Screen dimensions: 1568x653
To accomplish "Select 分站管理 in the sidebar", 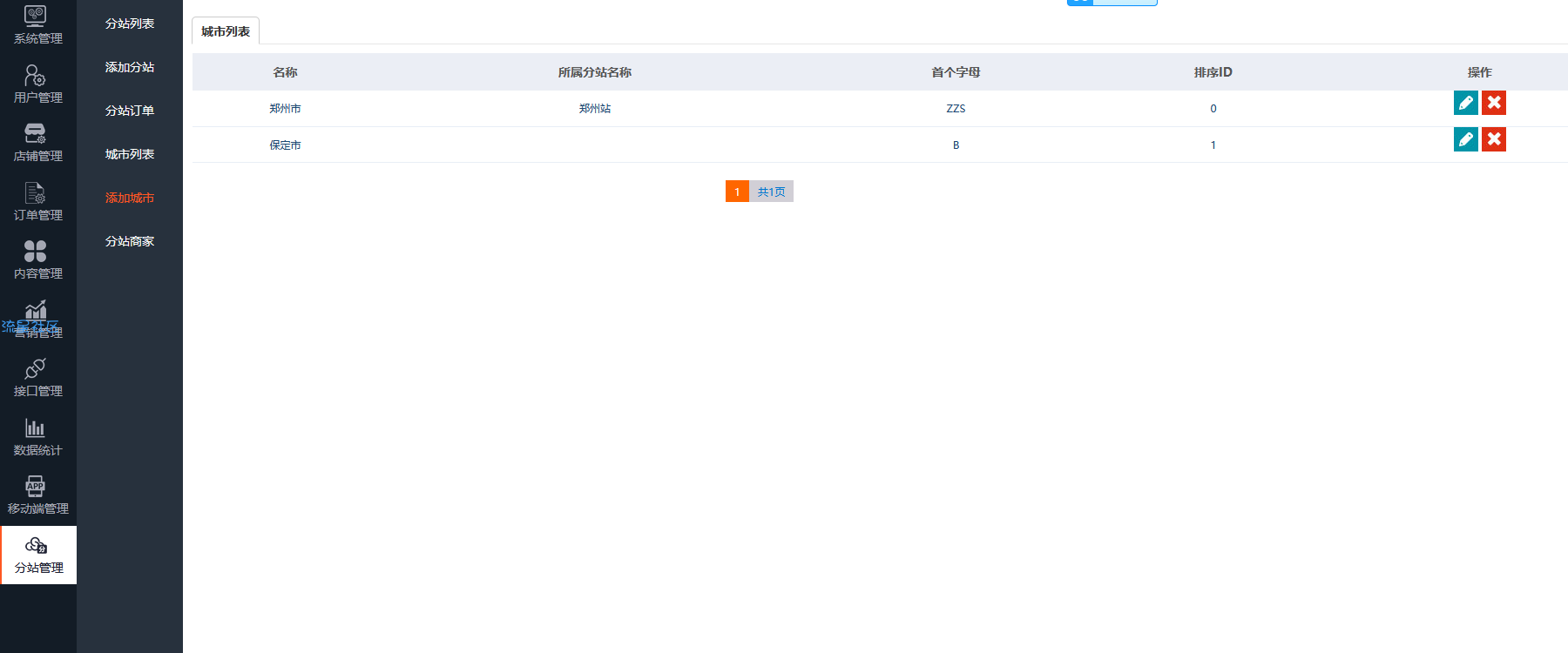I will click(38, 555).
